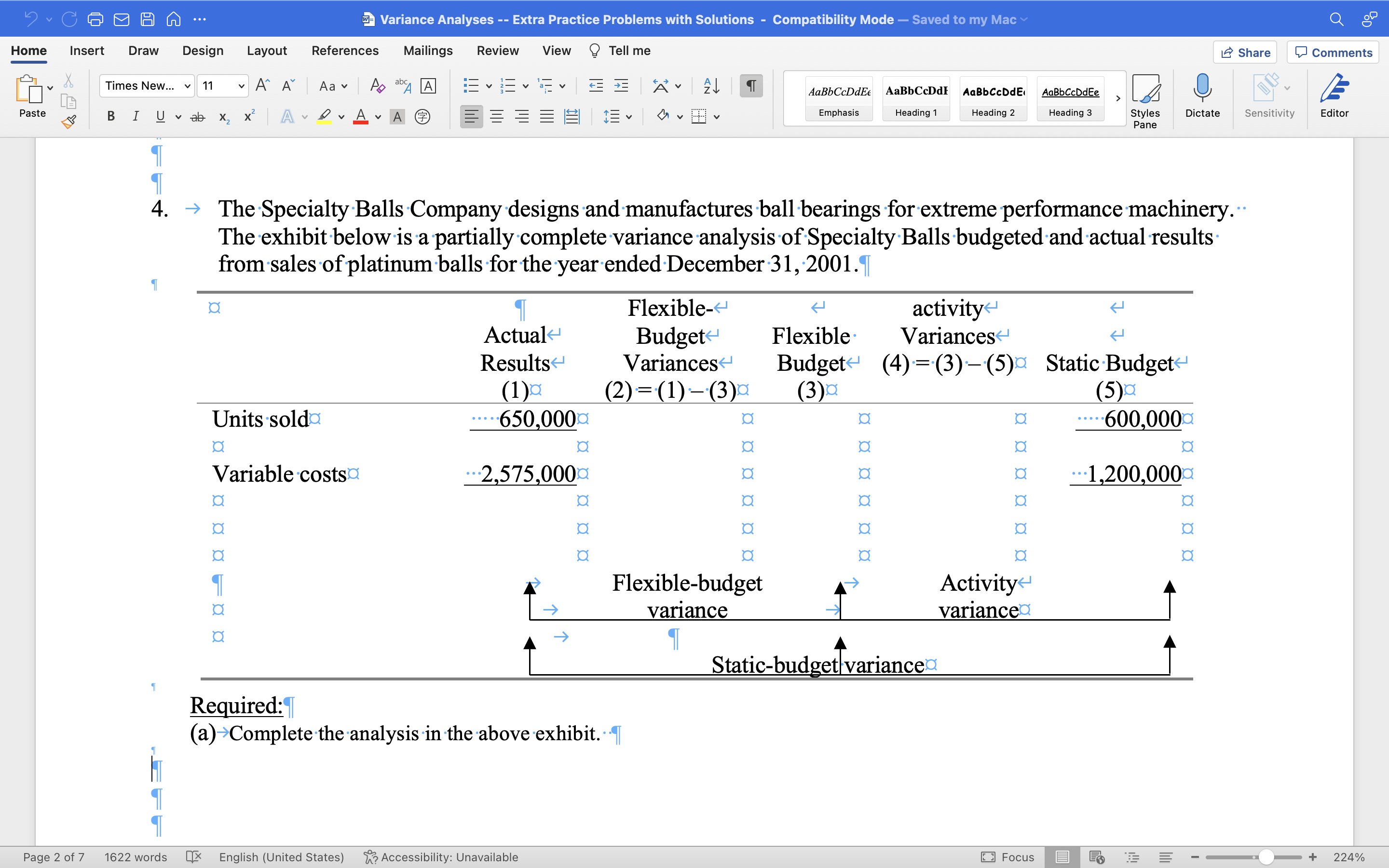Toggle paragraph marks visibility
Image resolution: width=1389 pixels, height=868 pixels.
[x=751, y=85]
